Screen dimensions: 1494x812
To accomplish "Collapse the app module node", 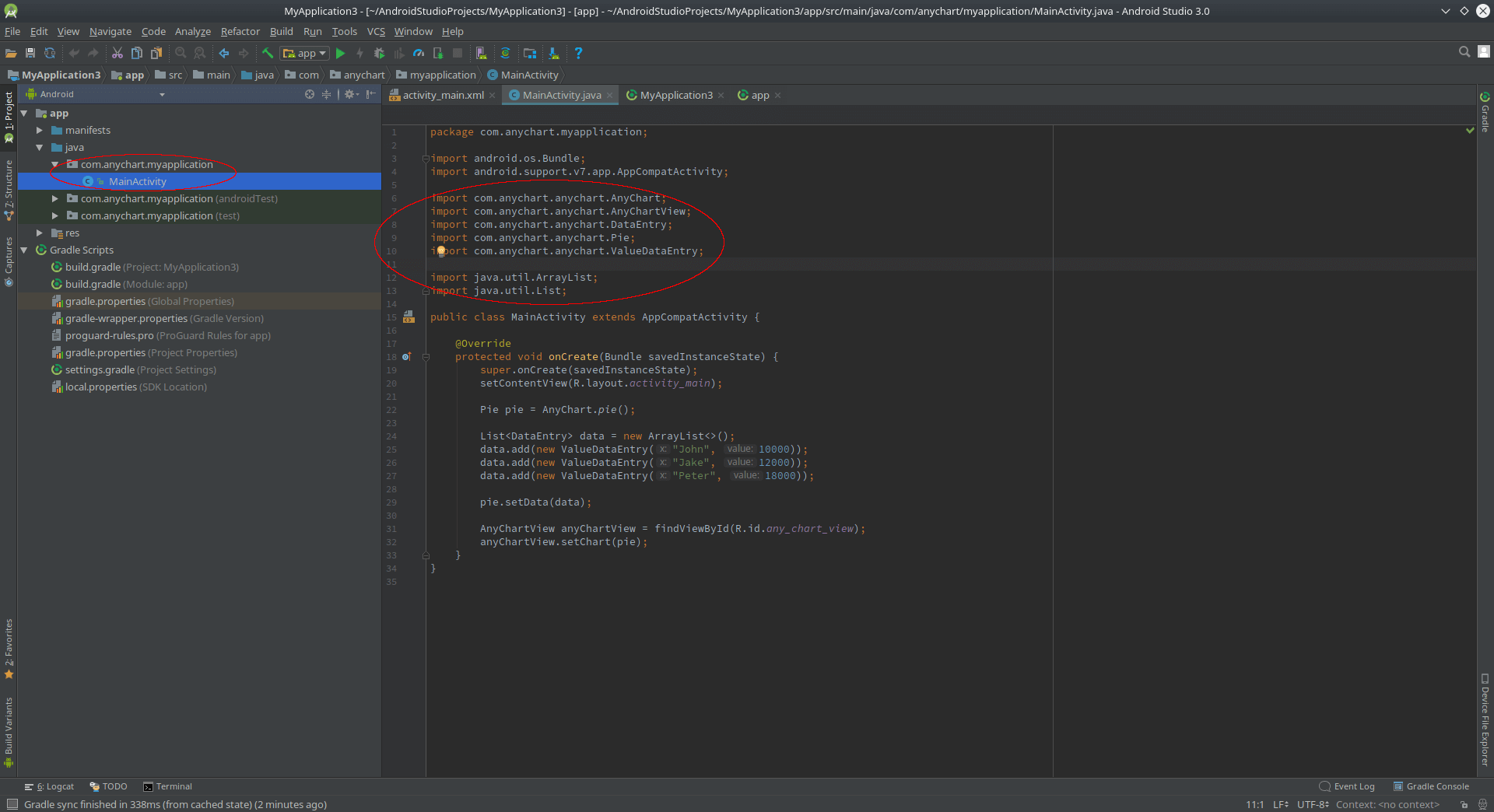I will (x=24, y=114).
